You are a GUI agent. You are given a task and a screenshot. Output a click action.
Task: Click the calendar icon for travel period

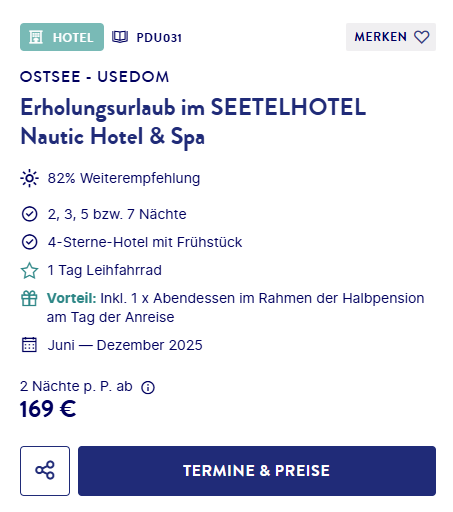click(29, 345)
